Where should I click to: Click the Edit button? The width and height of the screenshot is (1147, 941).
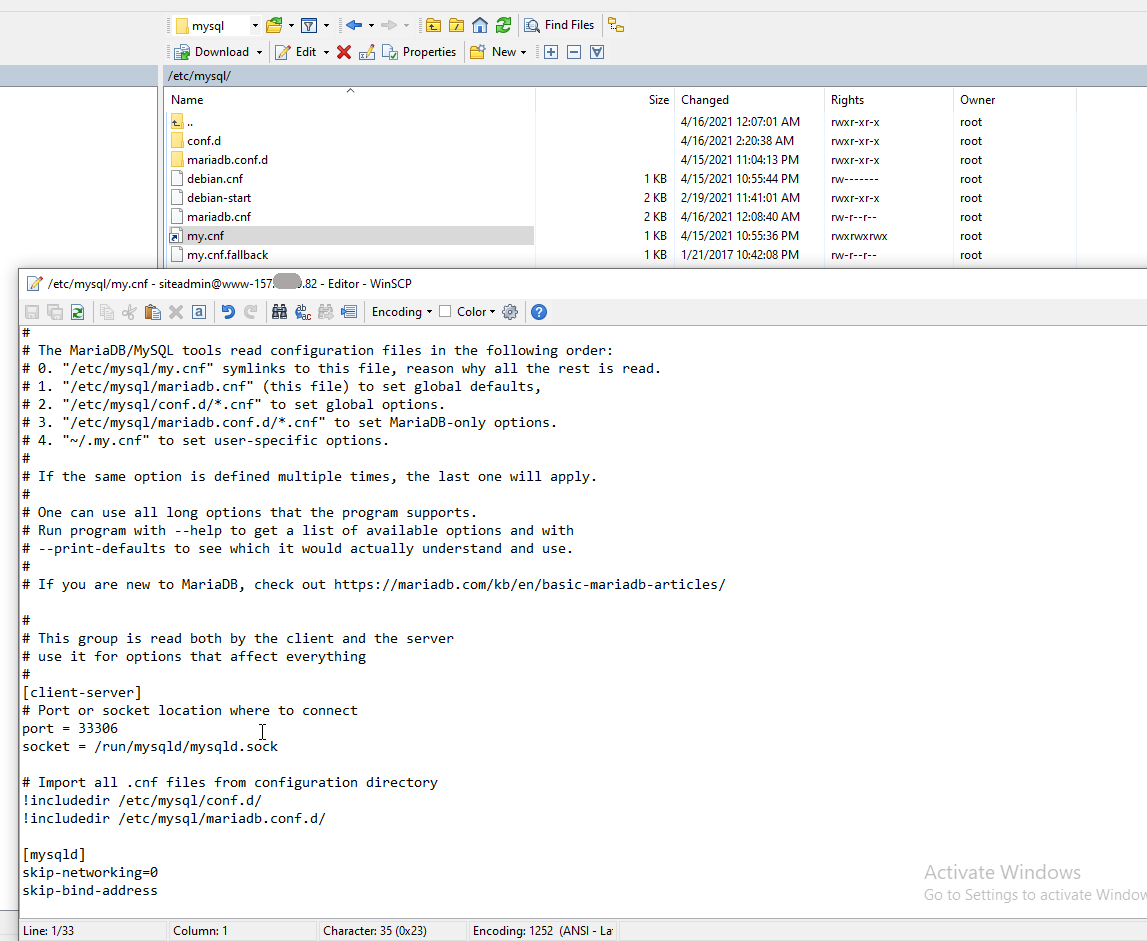pos(296,52)
